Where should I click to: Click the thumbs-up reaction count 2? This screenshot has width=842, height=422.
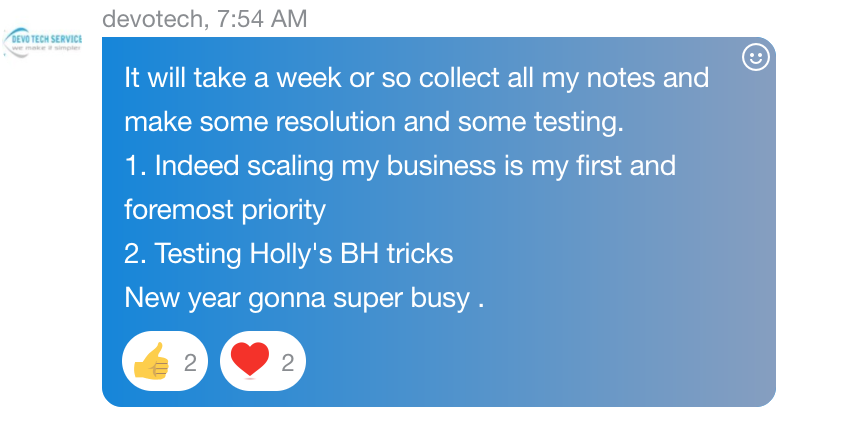pyautogui.click(x=190, y=362)
